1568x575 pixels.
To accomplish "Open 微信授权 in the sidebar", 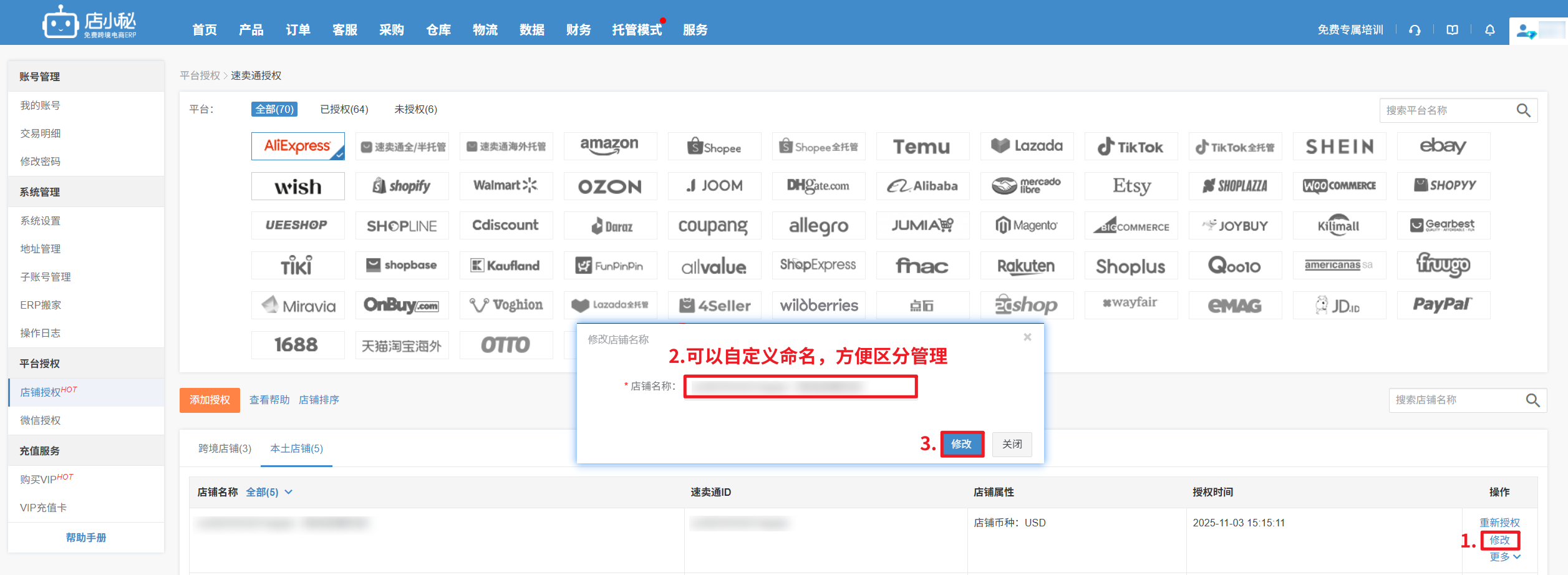I will [41, 420].
